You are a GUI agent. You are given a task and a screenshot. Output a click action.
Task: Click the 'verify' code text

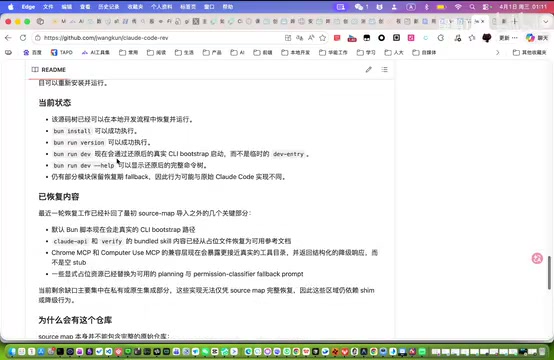pos(112,241)
